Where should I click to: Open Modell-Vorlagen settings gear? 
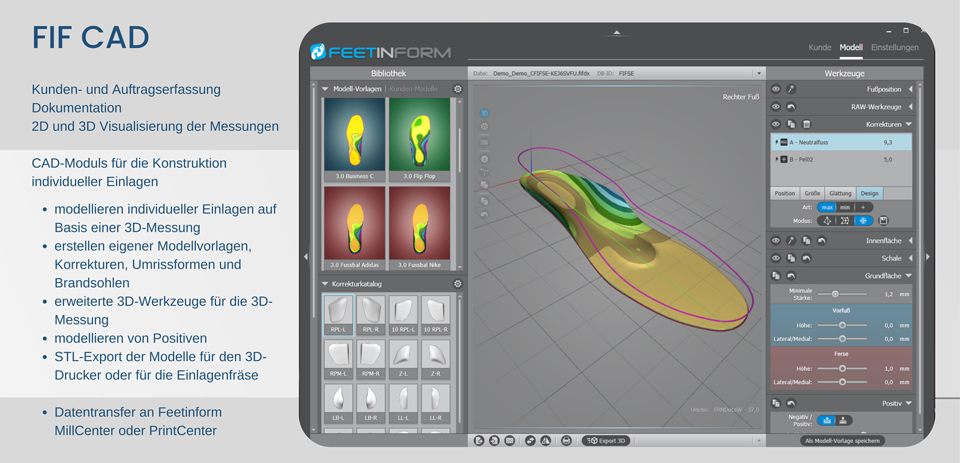[457, 89]
